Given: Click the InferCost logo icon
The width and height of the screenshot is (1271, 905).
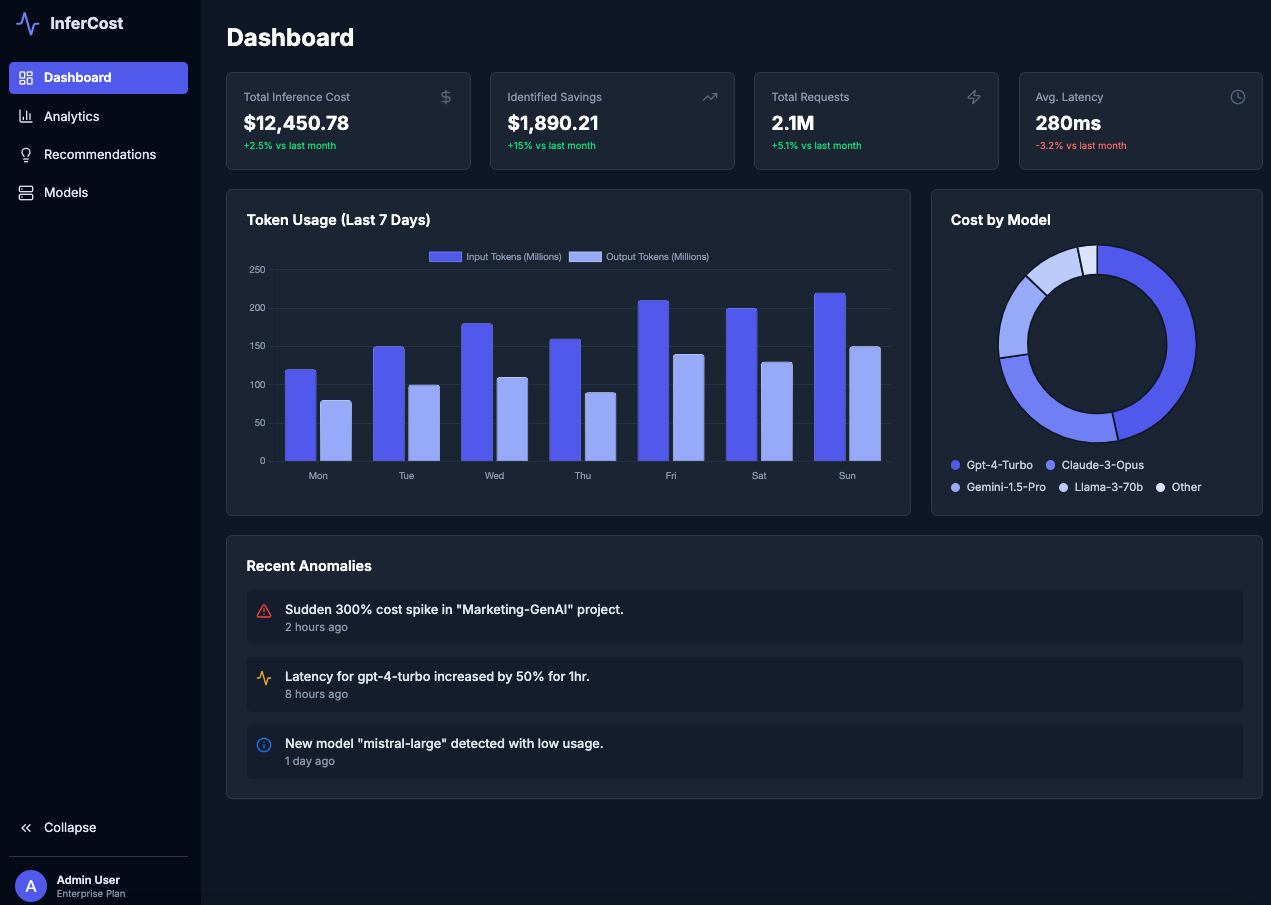Looking at the screenshot, I should 27,23.
